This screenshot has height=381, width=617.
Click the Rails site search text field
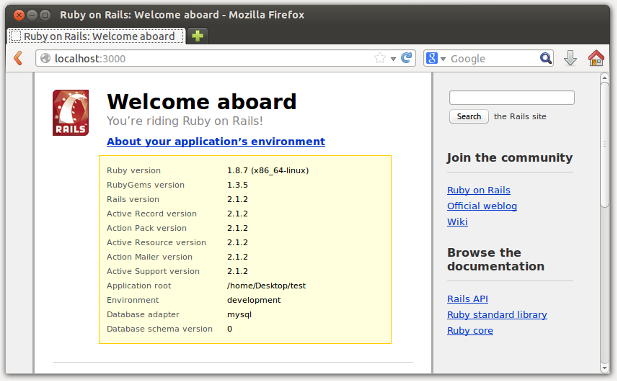tap(512, 97)
